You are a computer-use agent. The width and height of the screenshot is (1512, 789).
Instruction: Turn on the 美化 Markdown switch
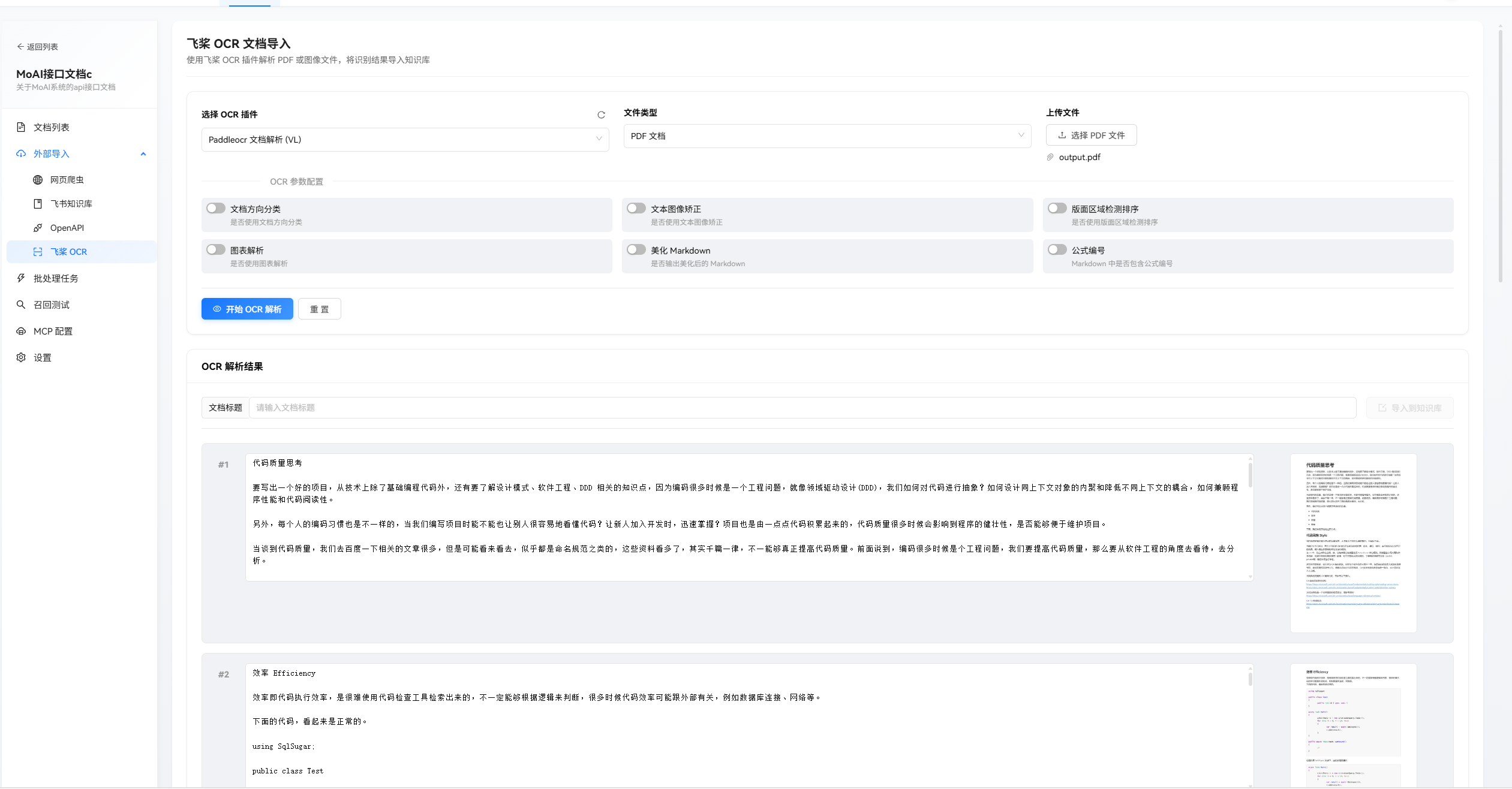(636, 250)
